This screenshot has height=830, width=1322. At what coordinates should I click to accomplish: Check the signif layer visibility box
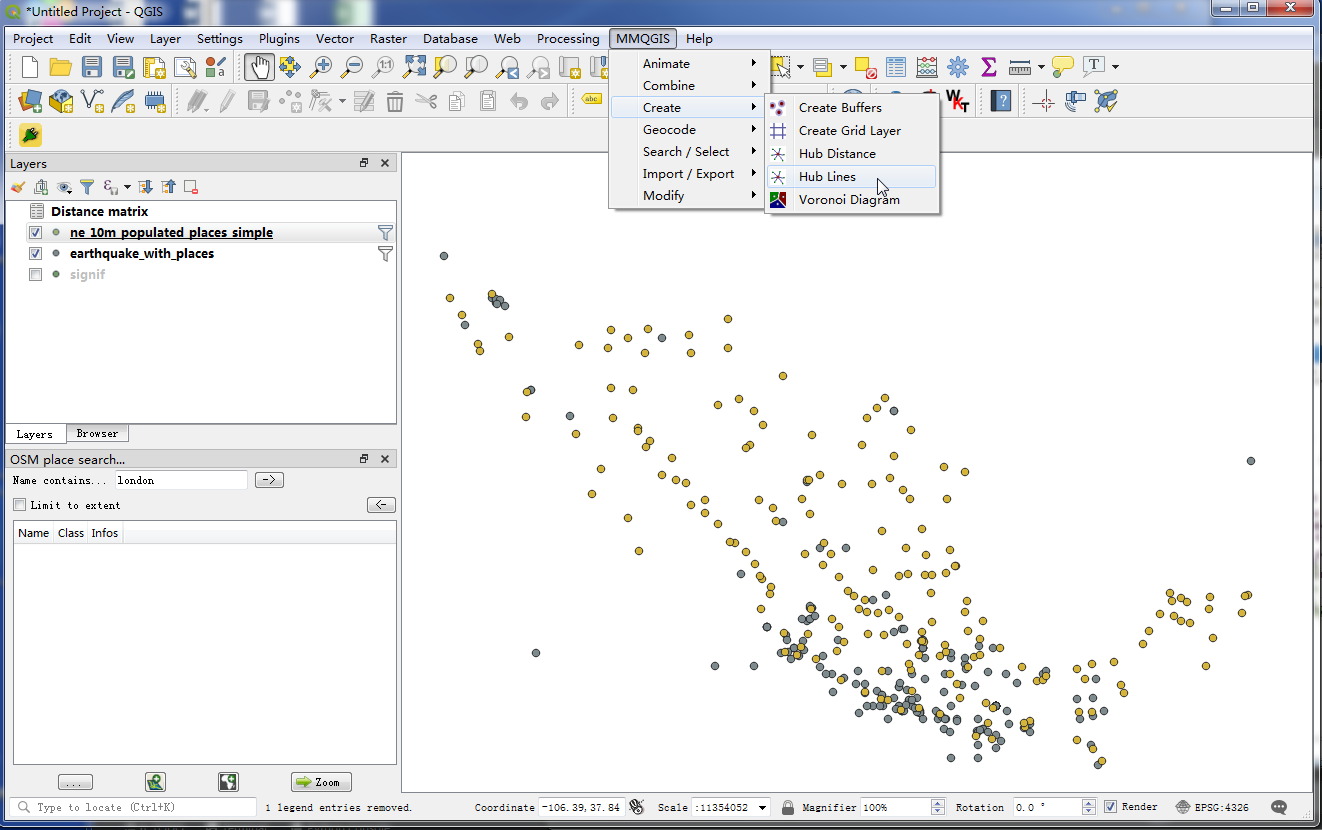(36, 275)
